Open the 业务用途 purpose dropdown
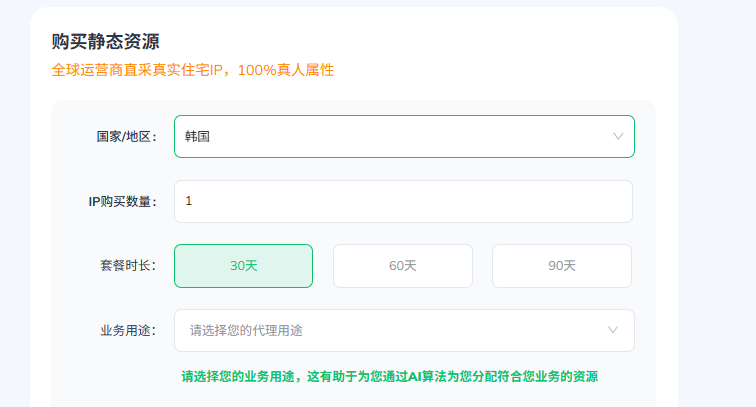Viewport: 756px width, 407px height. click(404, 330)
